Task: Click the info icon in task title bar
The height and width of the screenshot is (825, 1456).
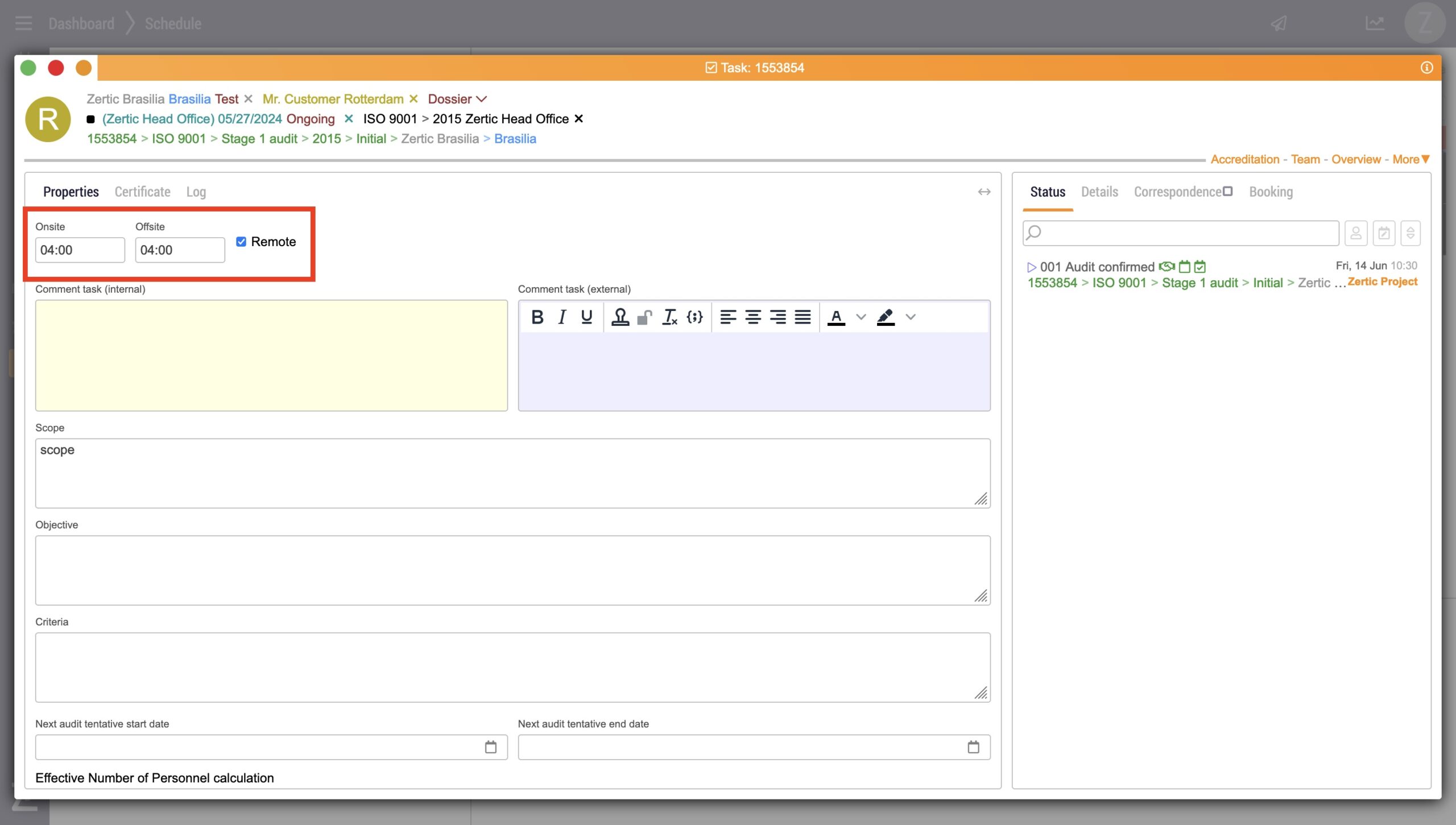Action: [x=1426, y=68]
